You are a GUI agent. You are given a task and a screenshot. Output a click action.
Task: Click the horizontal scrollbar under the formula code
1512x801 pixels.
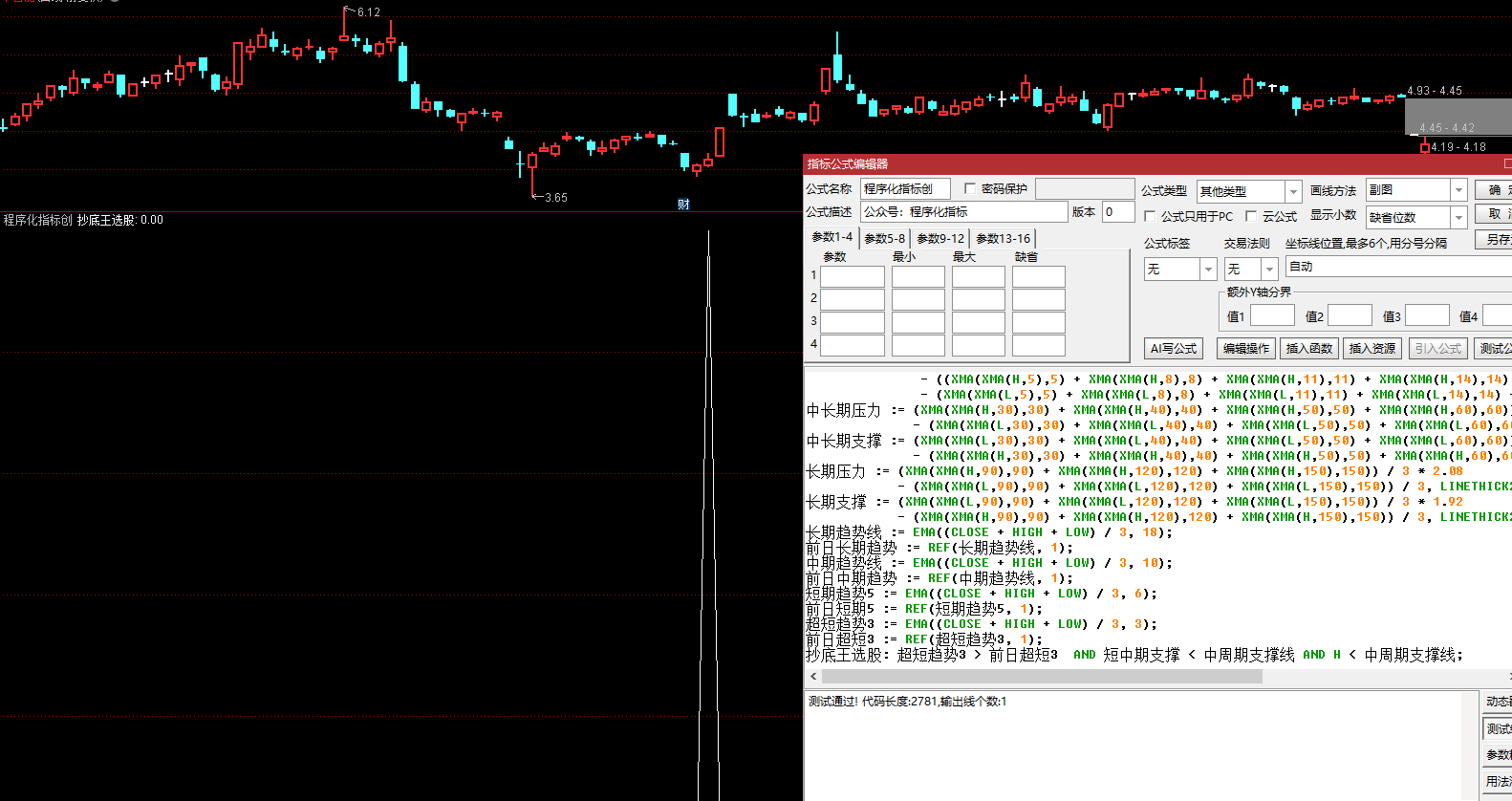[x=1042, y=676]
